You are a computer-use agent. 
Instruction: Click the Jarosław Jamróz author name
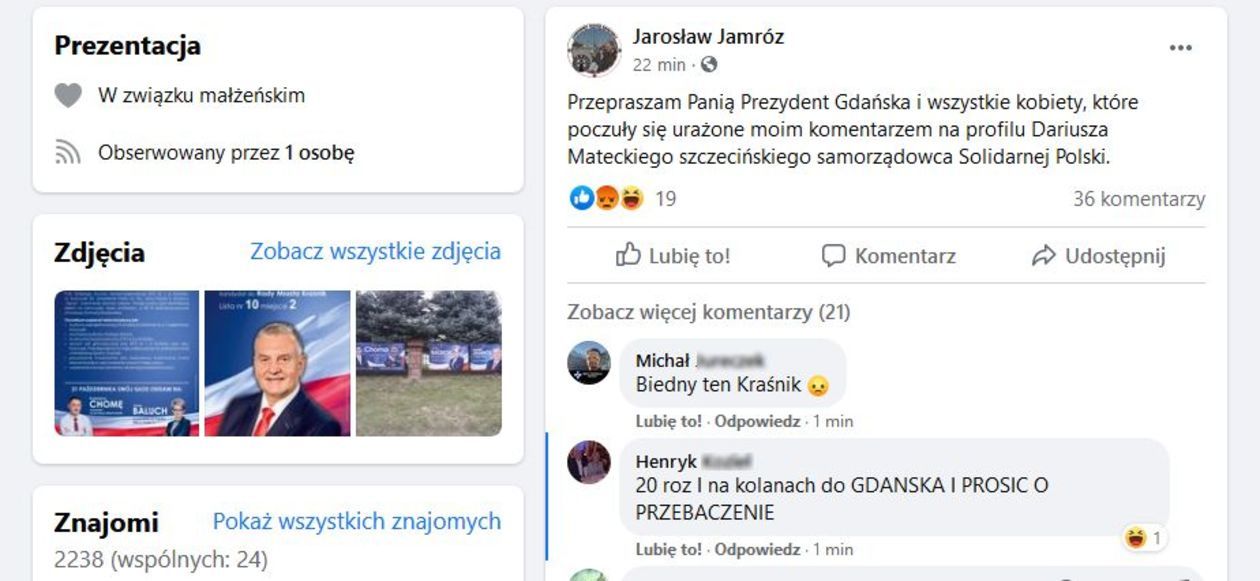708,37
